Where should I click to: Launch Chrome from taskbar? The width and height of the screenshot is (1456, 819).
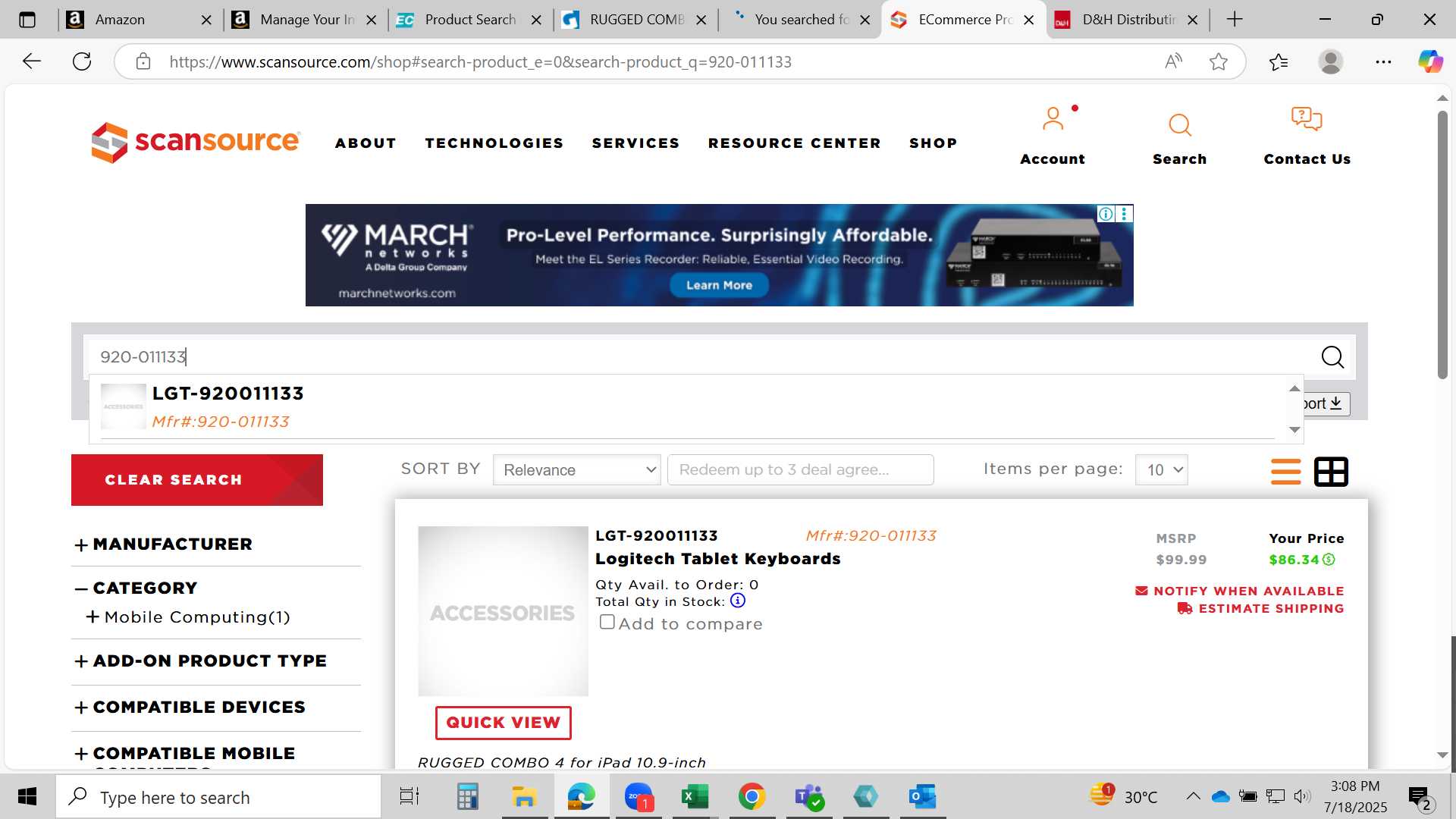(752, 796)
